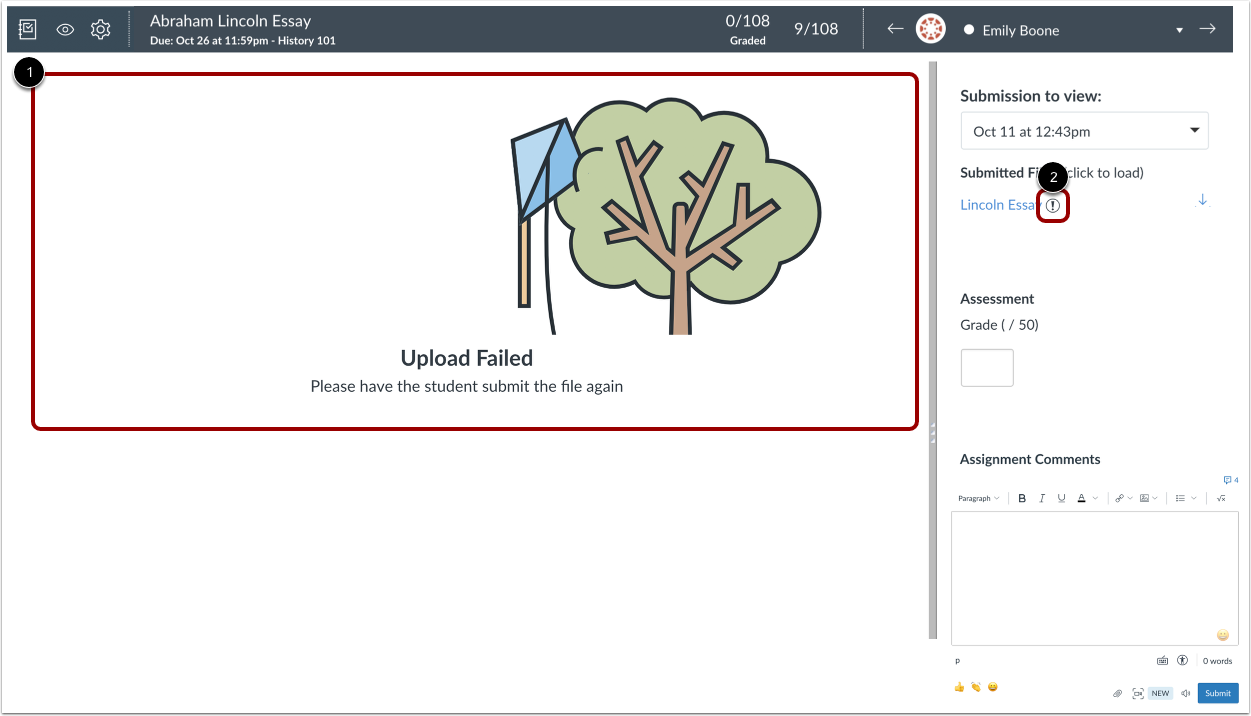Click the grade input box
The height and width of the screenshot is (716, 1251).
[x=987, y=368]
